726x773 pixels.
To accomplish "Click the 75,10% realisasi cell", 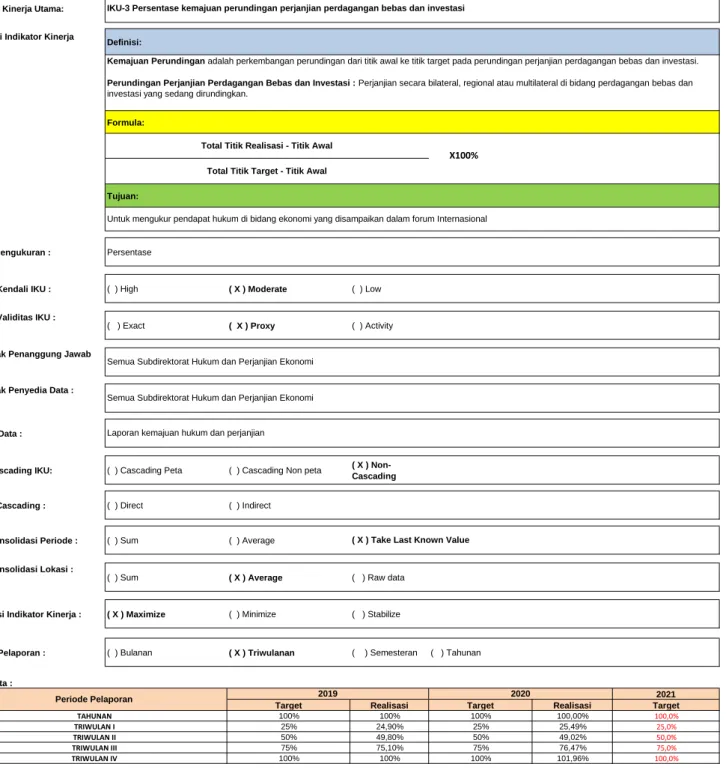I will click(x=389, y=748).
